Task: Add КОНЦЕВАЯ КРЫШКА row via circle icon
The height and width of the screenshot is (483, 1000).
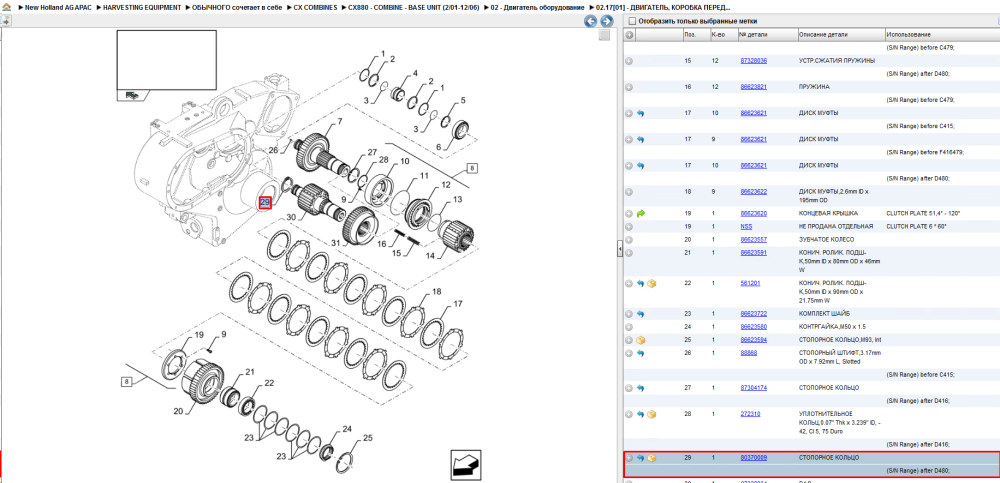Action: pyautogui.click(x=629, y=214)
